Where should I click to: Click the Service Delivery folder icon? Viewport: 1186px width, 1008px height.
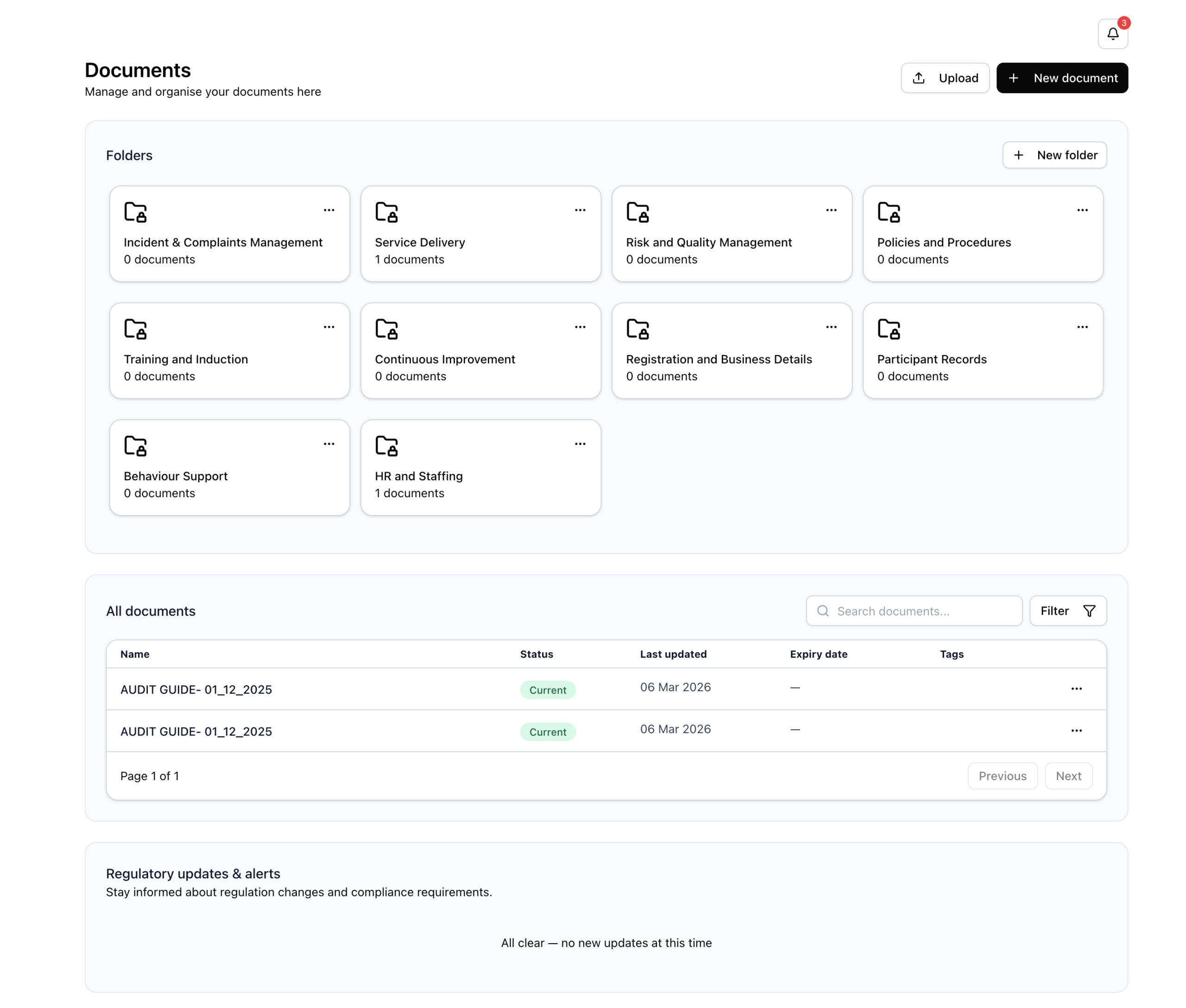(386, 212)
